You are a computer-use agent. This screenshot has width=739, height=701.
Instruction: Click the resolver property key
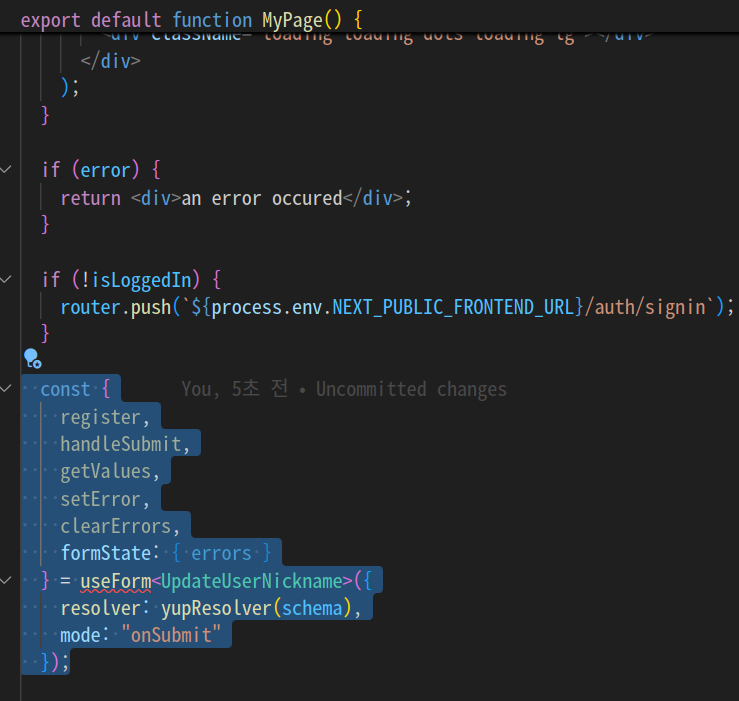[x=100, y=609]
